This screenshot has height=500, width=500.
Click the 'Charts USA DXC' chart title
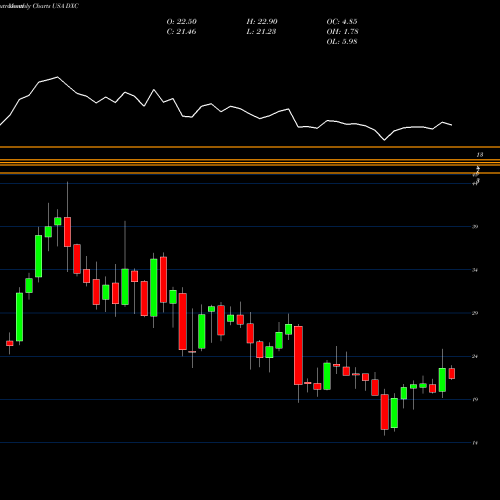click(x=56, y=6)
